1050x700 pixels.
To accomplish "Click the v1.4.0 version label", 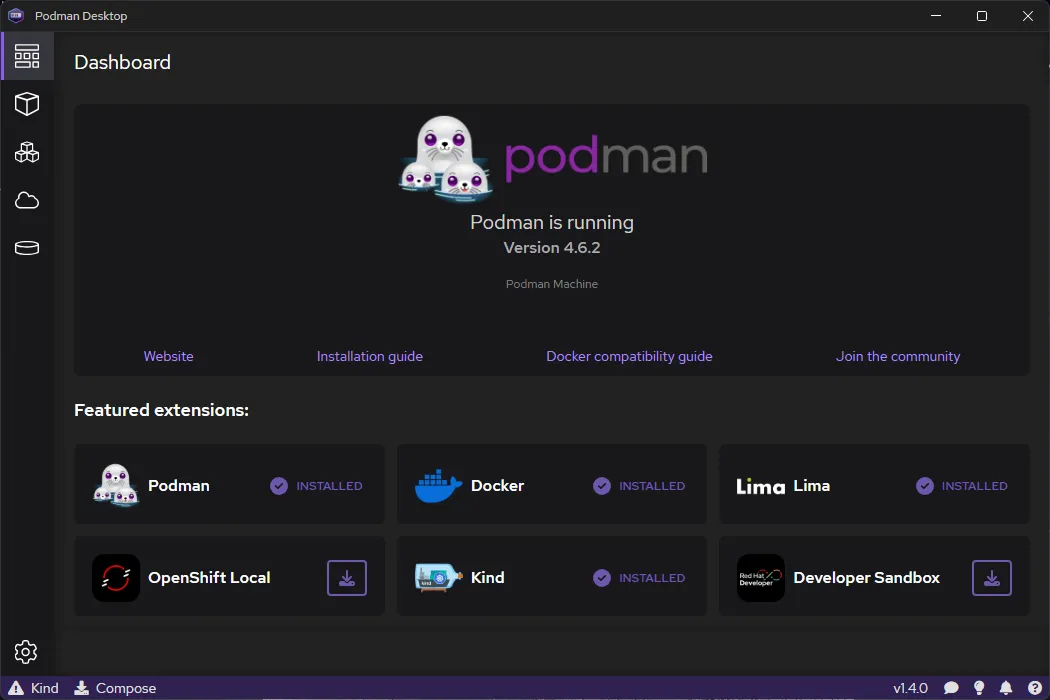I will click(x=910, y=688).
